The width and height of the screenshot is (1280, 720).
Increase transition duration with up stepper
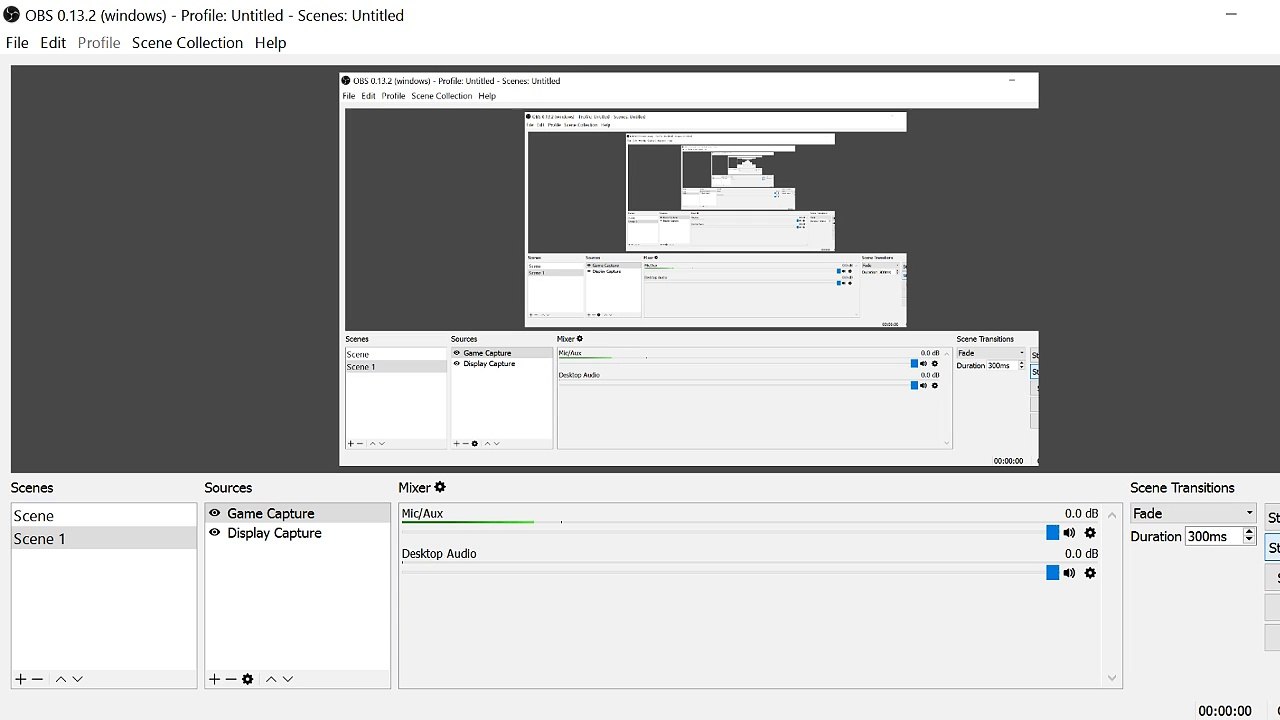tap(1249, 532)
